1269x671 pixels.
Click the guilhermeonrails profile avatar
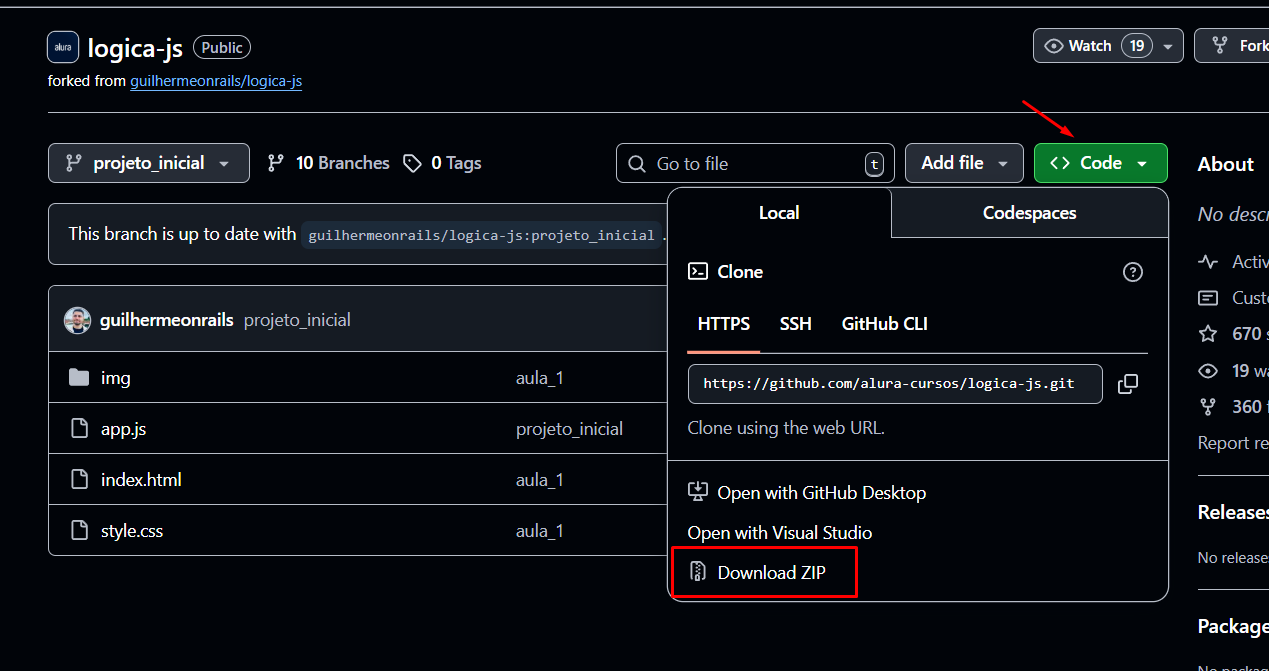pos(78,319)
